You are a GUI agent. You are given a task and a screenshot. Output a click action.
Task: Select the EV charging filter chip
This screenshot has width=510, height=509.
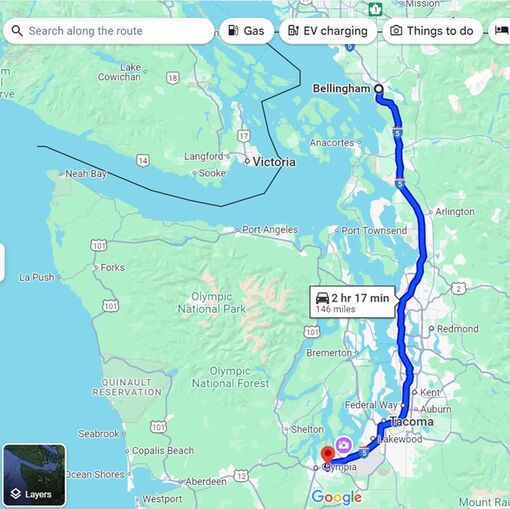[x=328, y=31]
